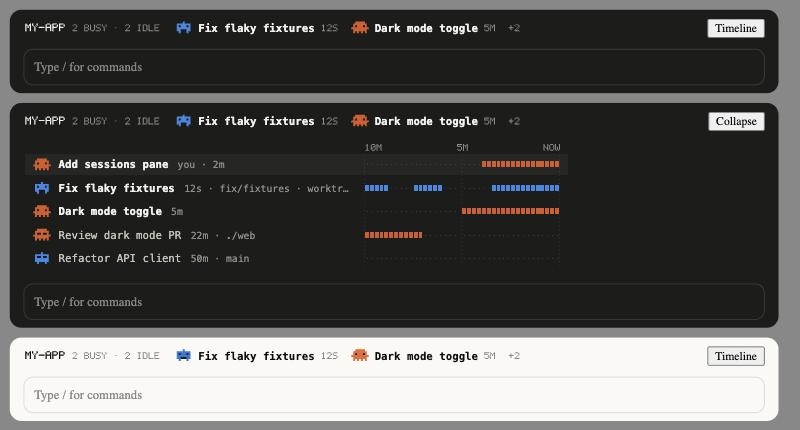Select the Refactor API client session

click(x=296, y=258)
